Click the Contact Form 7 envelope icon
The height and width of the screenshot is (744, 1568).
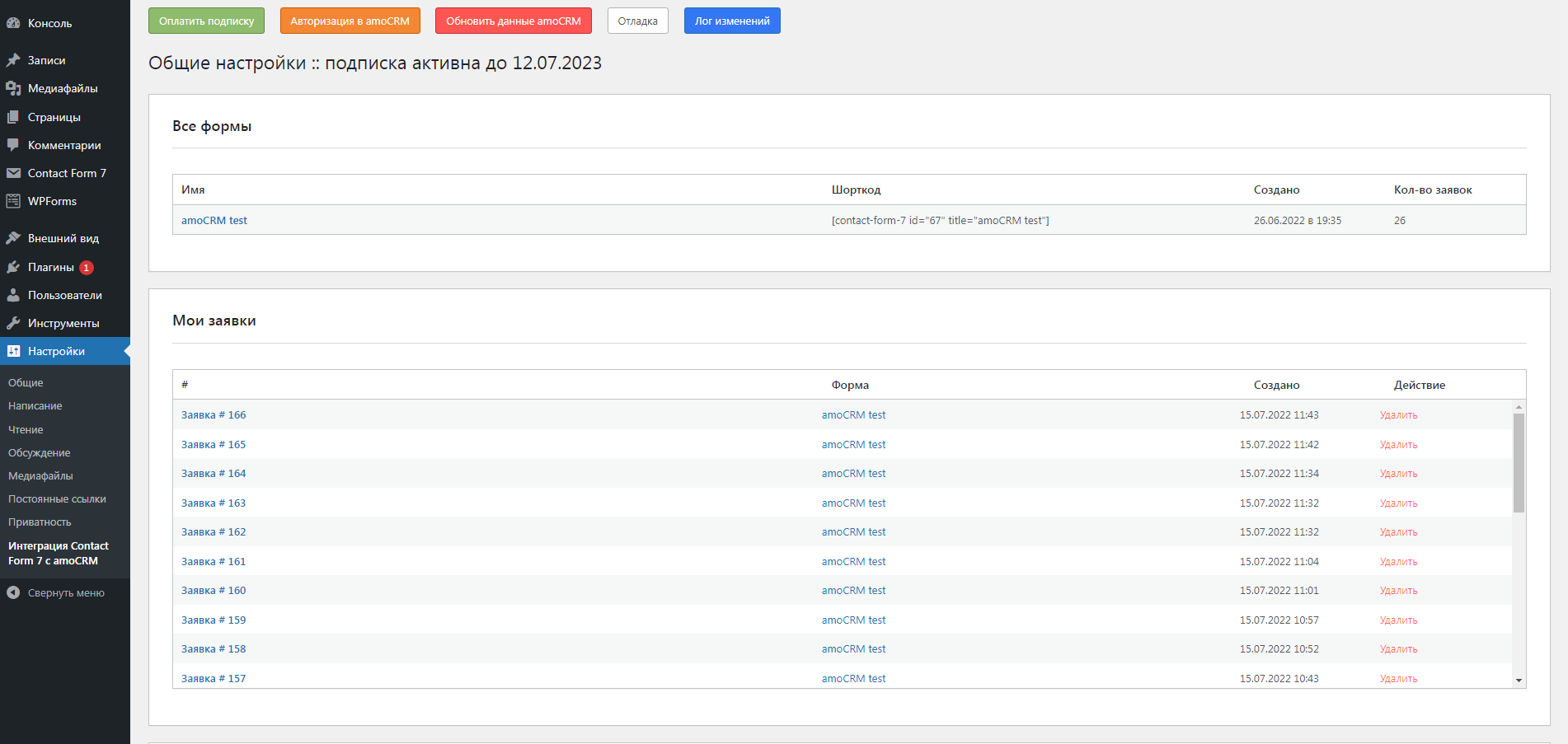13,173
